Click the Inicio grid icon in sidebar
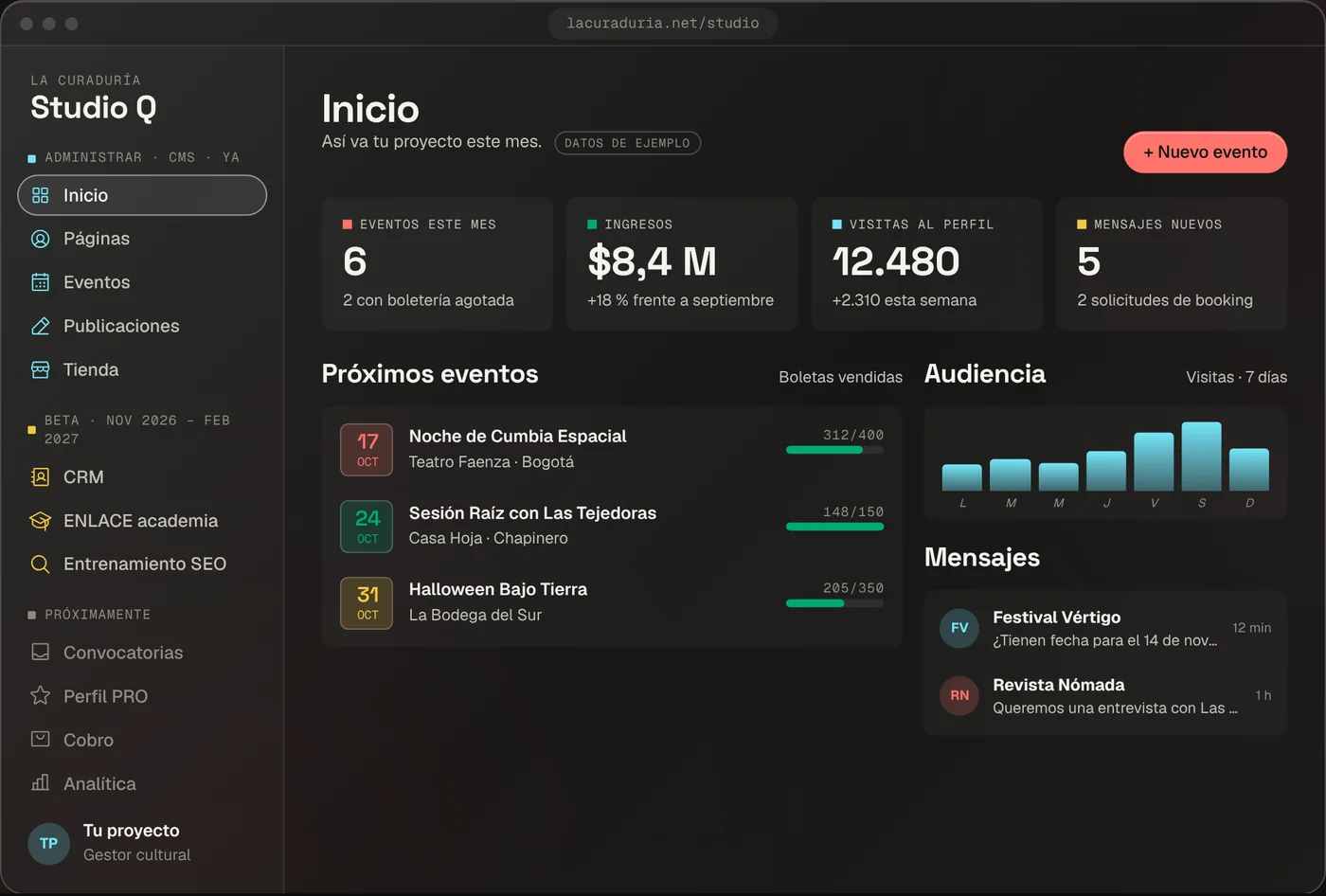Viewport: 1326px width, 896px height. point(40,195)
